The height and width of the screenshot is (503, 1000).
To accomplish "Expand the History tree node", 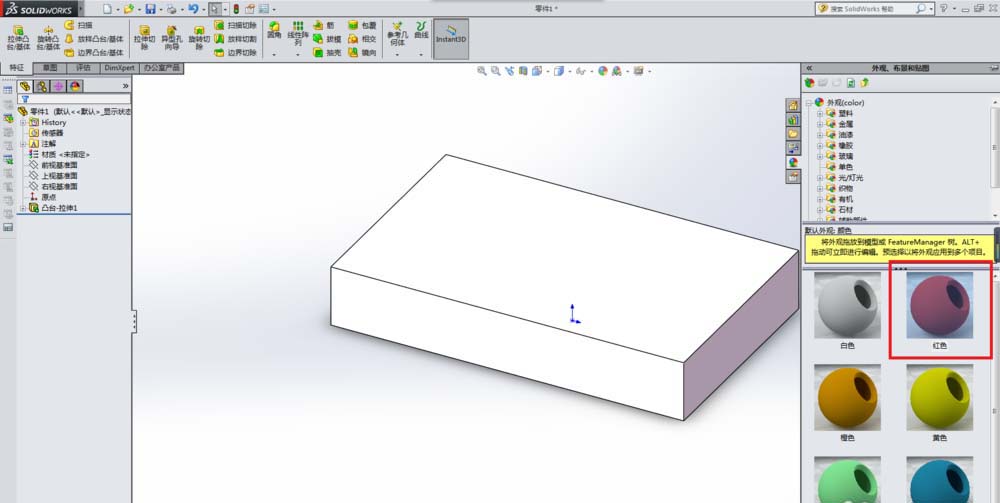I will pos(24,122).
